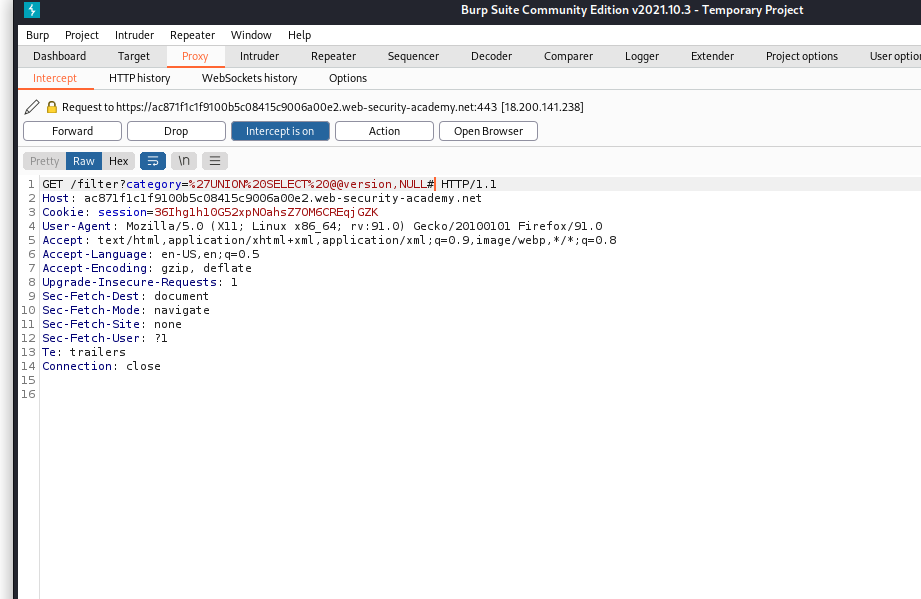Click the pencil edit target icon
This screenshot has height=599, width=921.
[x=32, y=107]
